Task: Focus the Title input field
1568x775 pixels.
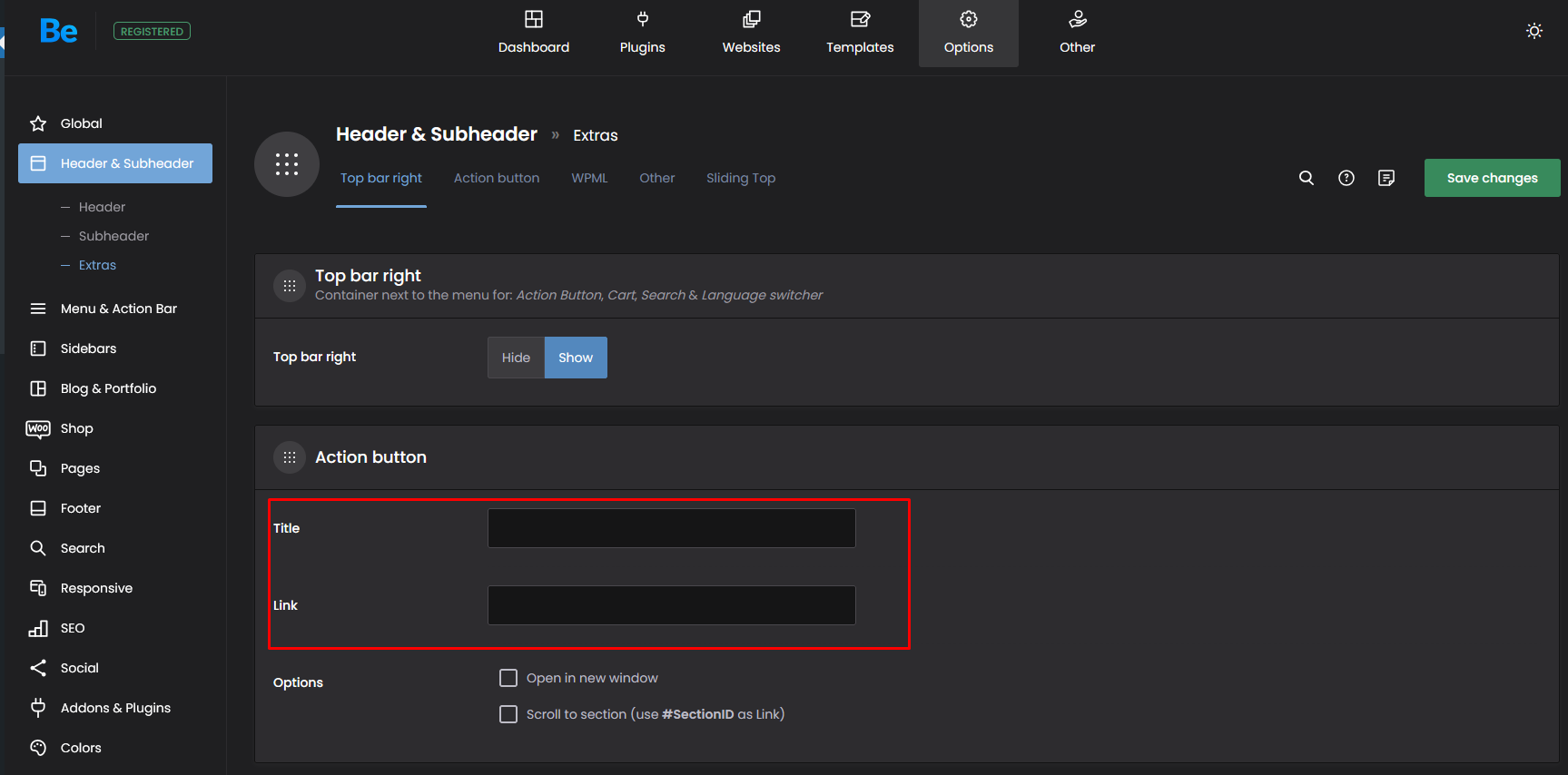Action: (x=672, y=528)
